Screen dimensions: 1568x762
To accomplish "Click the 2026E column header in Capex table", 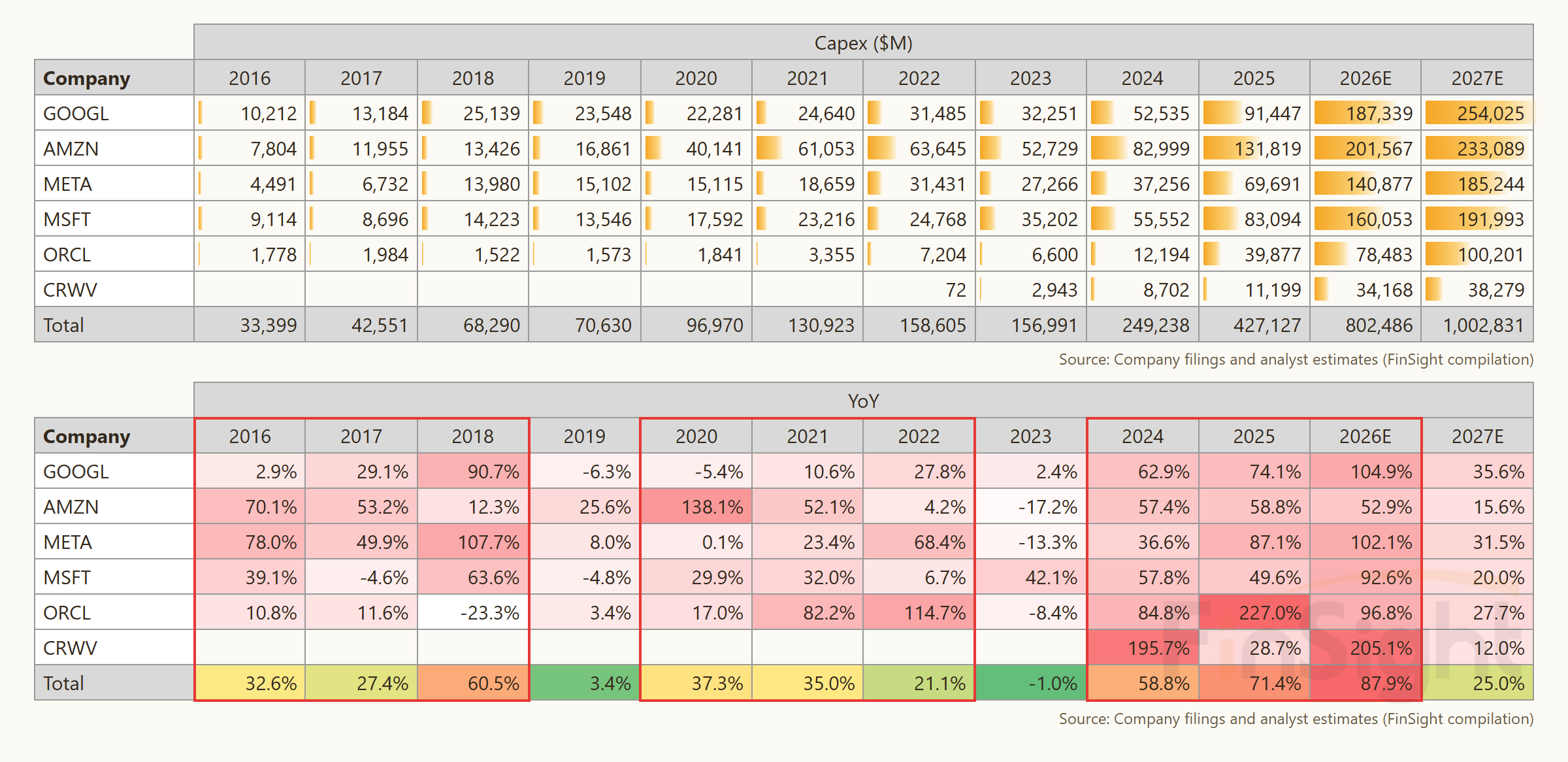I will click(x=1365, y=78).
